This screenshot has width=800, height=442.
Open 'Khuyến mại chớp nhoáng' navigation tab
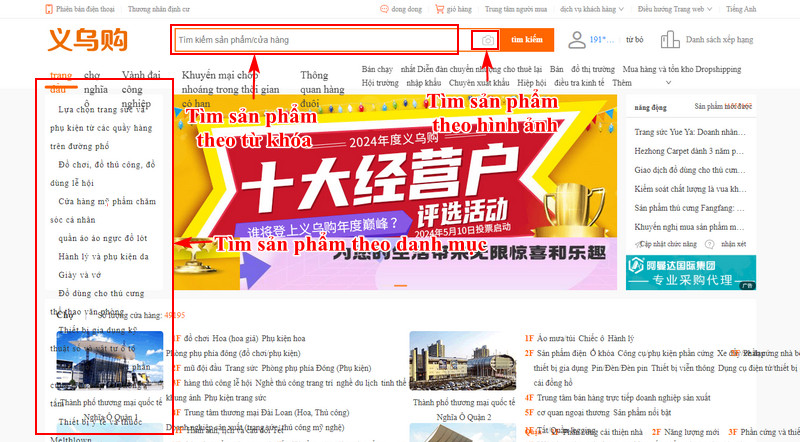coord(230,89)
